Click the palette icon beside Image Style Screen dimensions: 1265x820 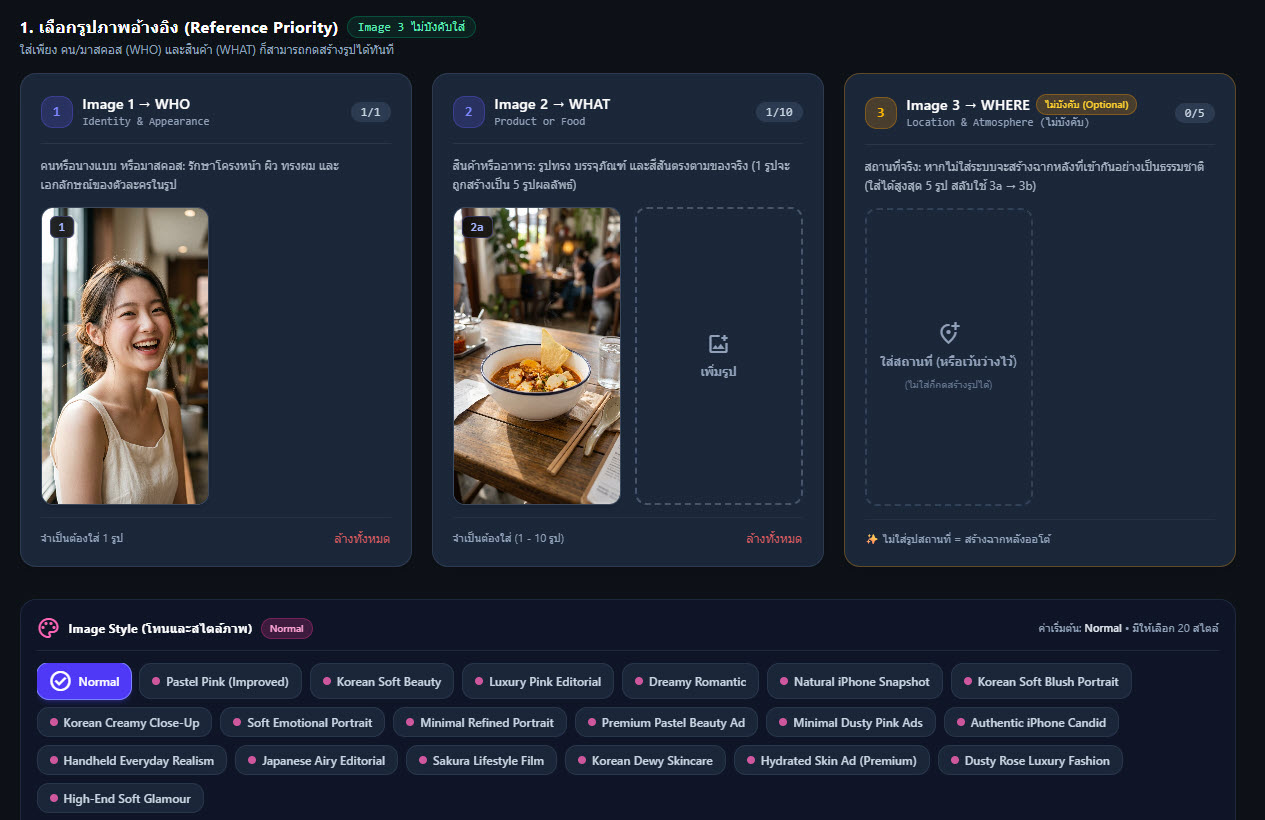tap(48, 628)
